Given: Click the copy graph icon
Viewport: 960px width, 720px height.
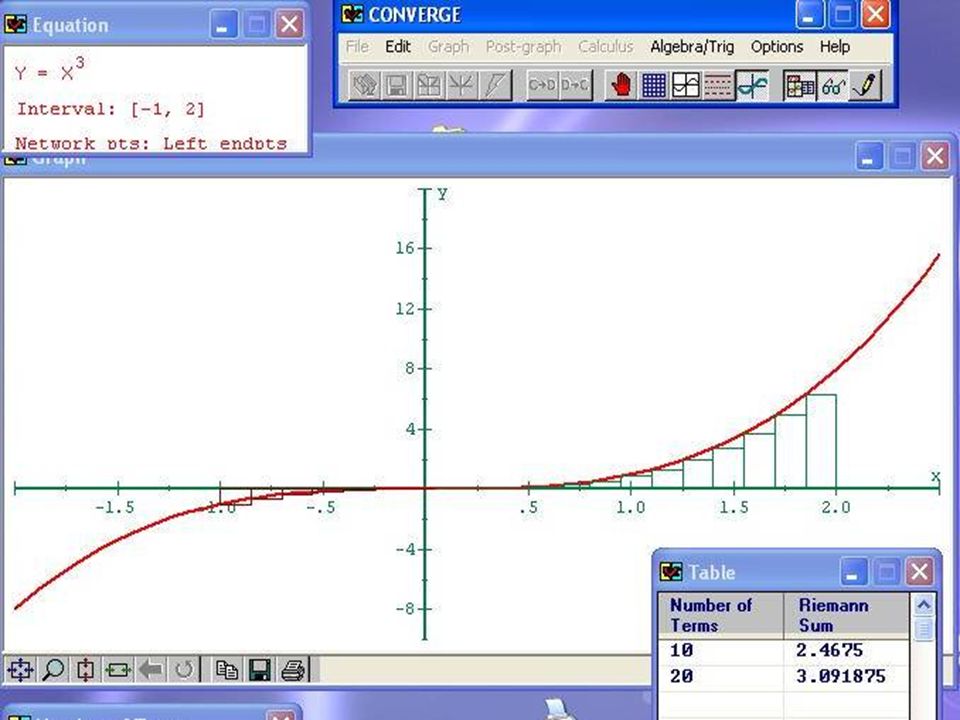Looking at the screenshot, I should click(227, 670).
